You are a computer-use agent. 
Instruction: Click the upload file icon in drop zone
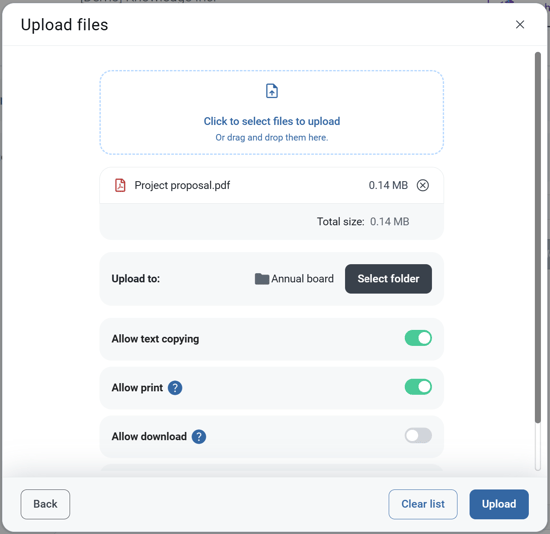click(272, 91)
